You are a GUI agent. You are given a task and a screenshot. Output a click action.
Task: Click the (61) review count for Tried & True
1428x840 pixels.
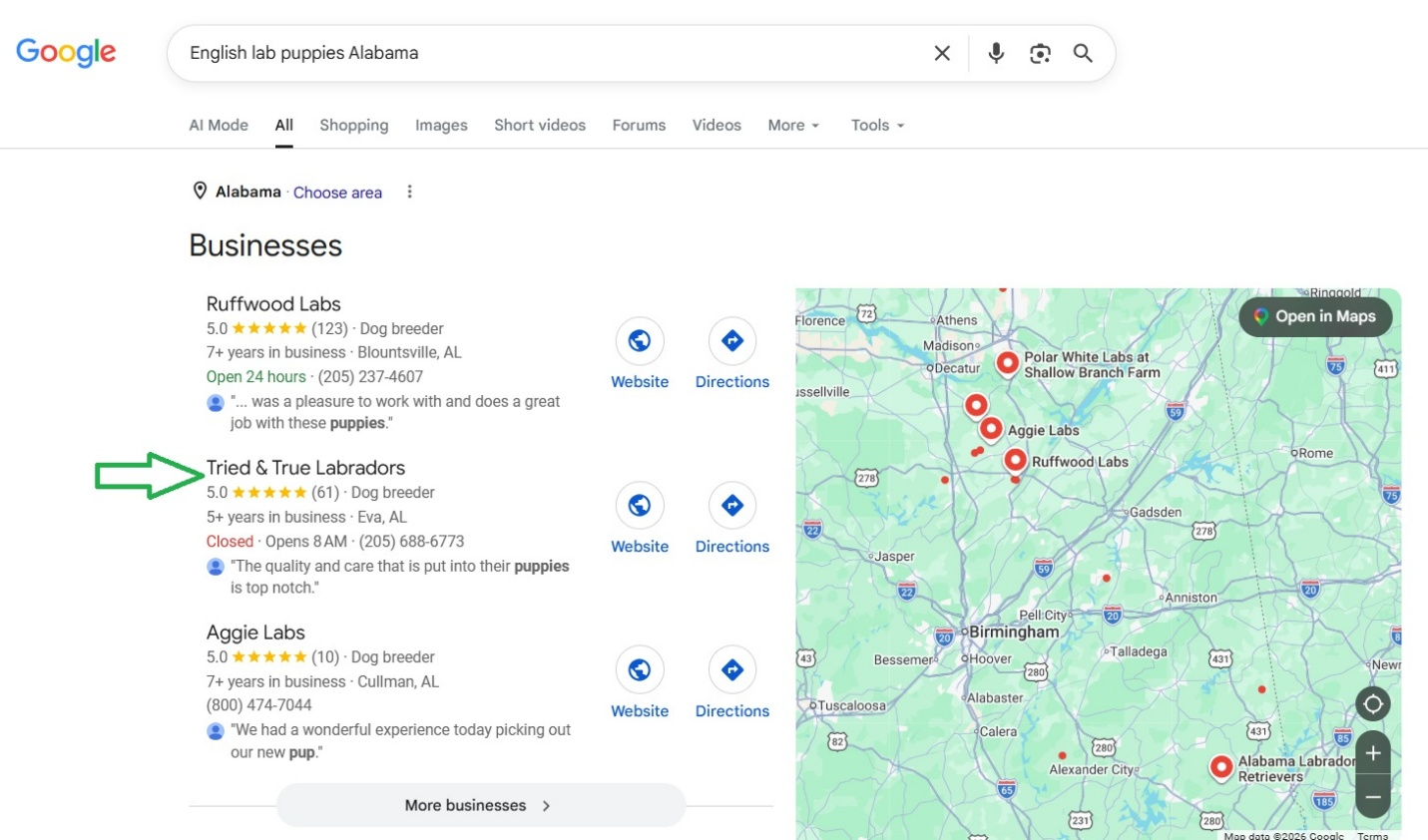click(x=325, y=492)
